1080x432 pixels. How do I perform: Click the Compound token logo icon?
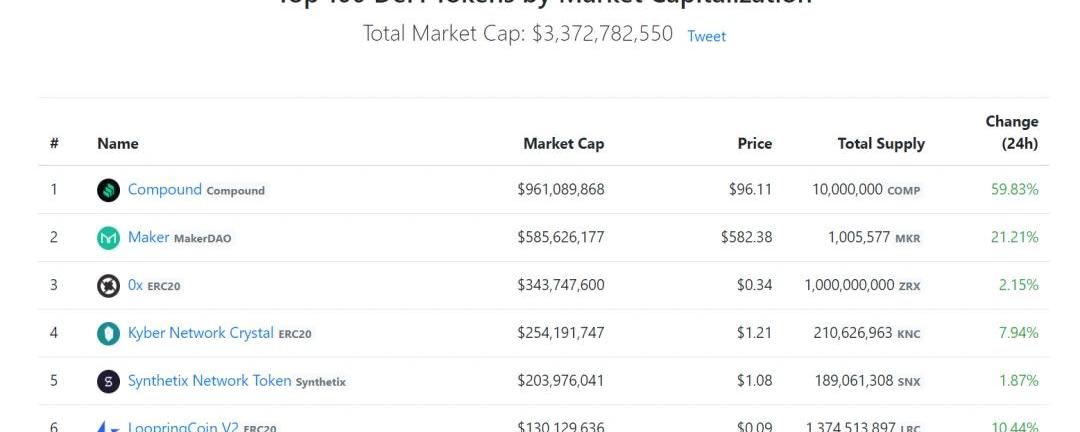[108, 190]
